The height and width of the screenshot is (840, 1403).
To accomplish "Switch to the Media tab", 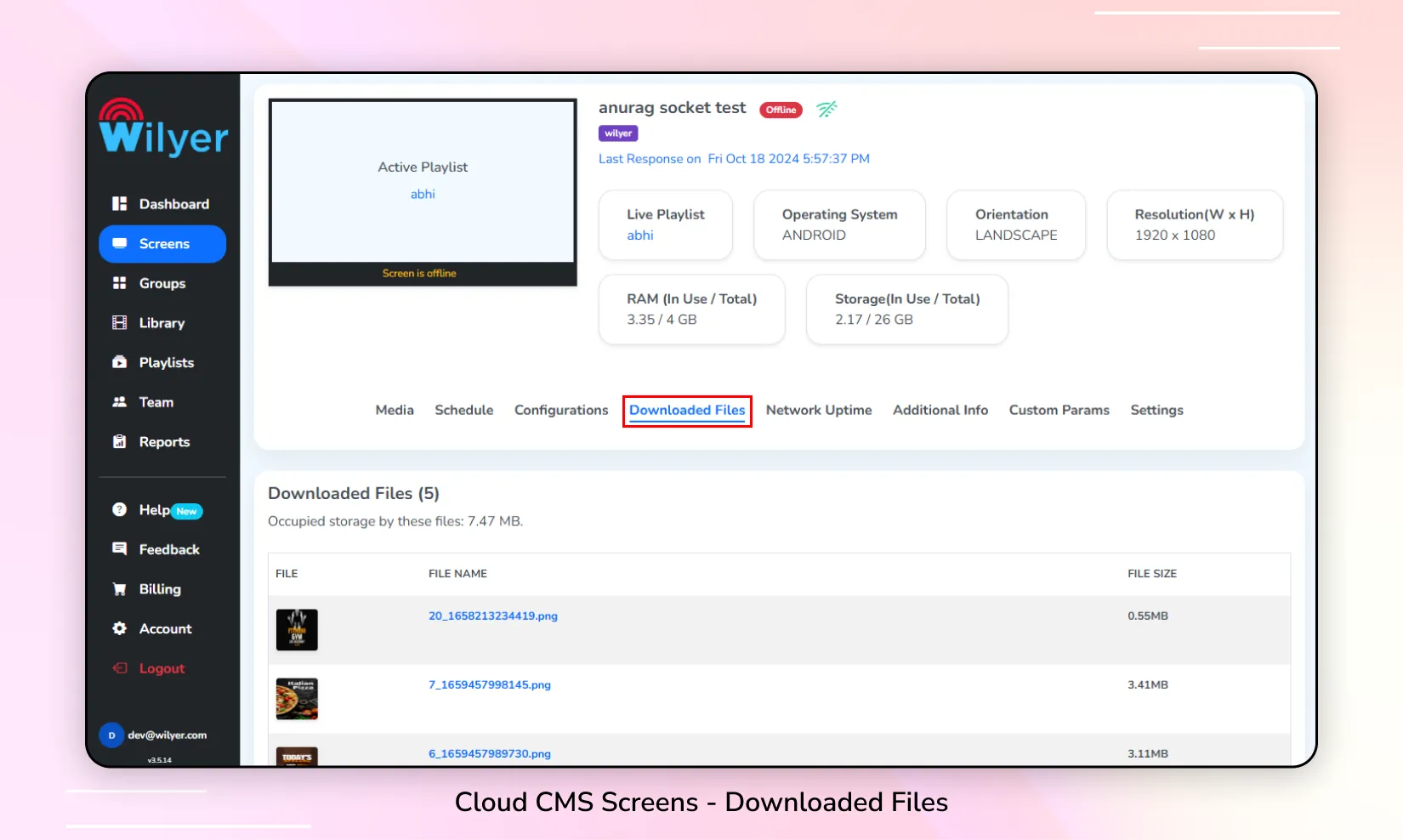I will pyautogui.click(x=395, y=410).
